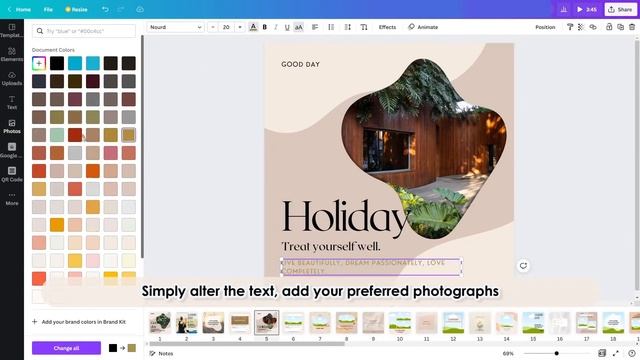The height and width of the screenshot is (360, 640).
Task: Open the More sidebar options
Action: (12, 198)
